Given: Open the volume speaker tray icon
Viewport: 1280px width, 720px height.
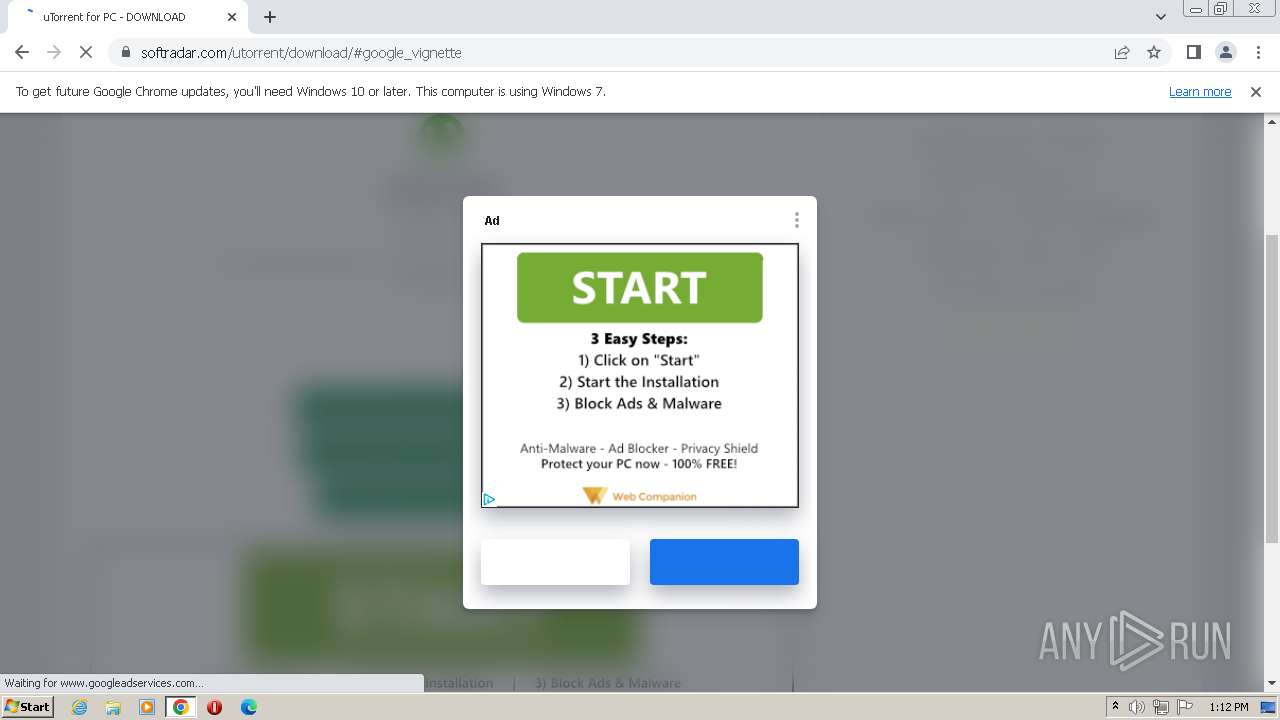Looking at the screenshot, I should tap(1137, 707).
